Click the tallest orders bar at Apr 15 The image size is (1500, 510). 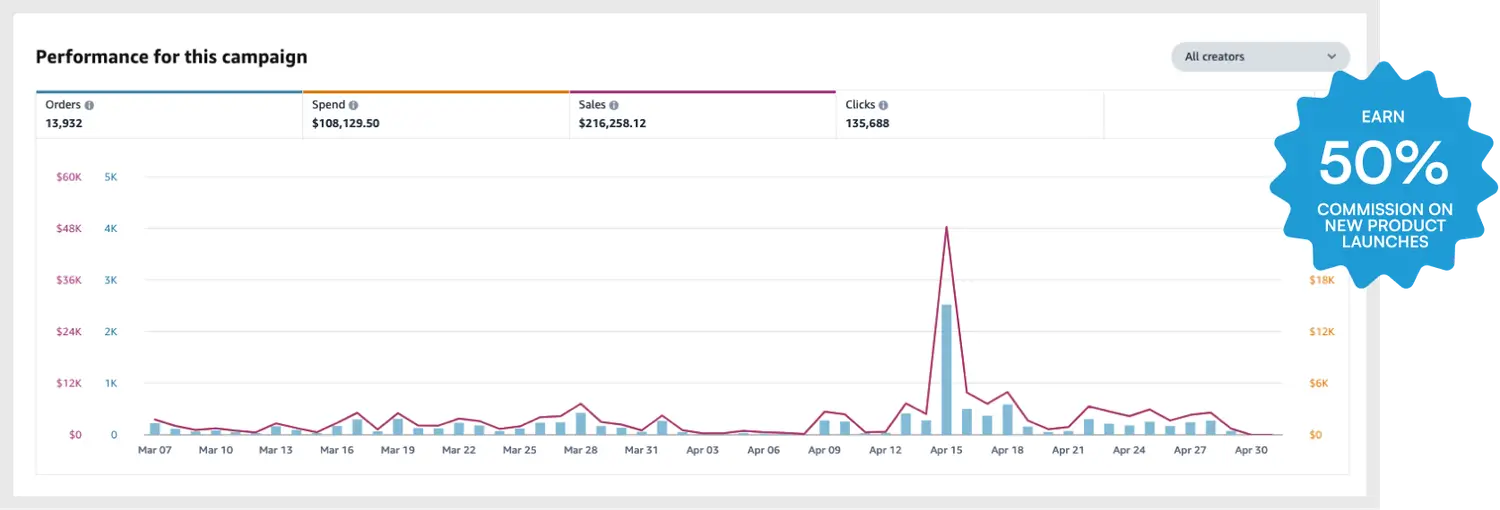(x=946, y=370)
